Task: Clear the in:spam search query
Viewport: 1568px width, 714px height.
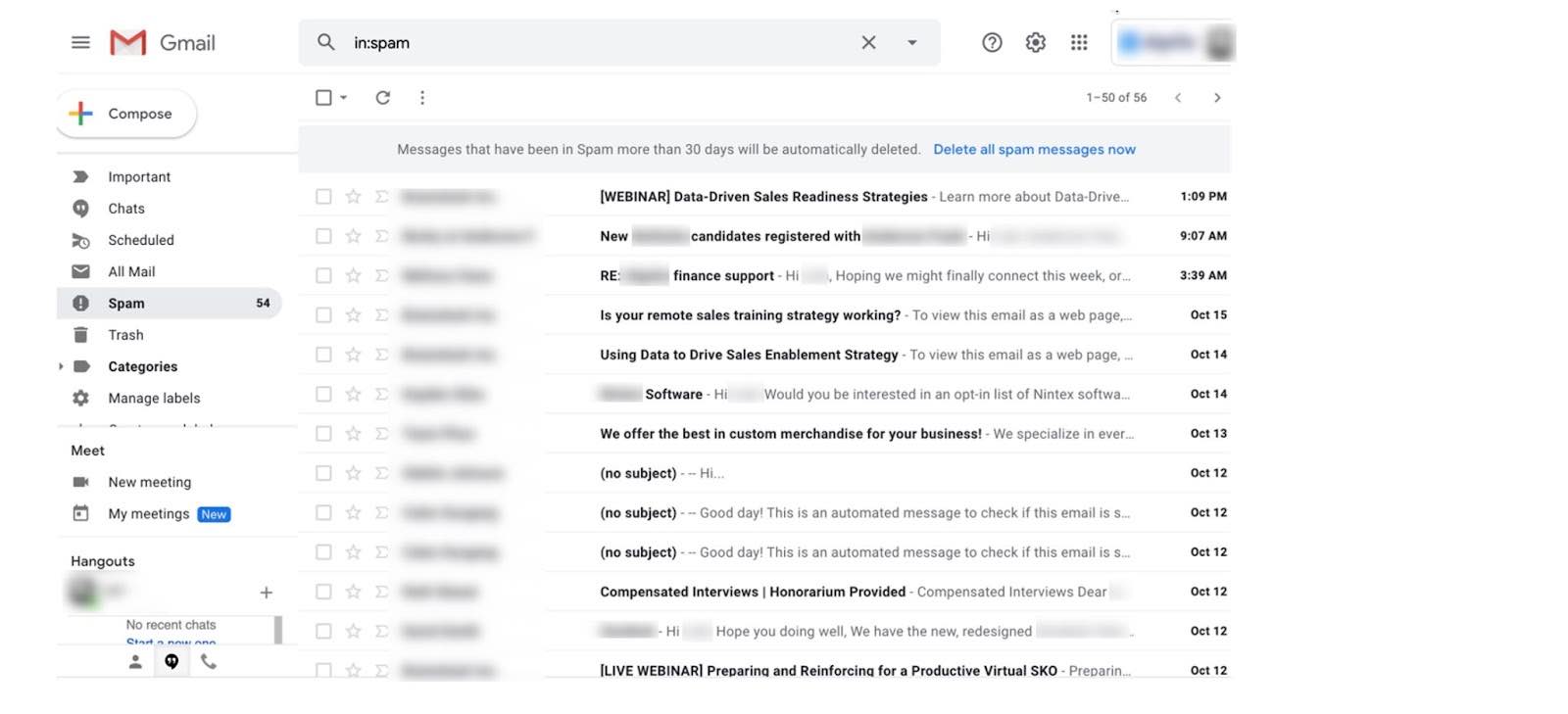Action: (x=868, y=42)
